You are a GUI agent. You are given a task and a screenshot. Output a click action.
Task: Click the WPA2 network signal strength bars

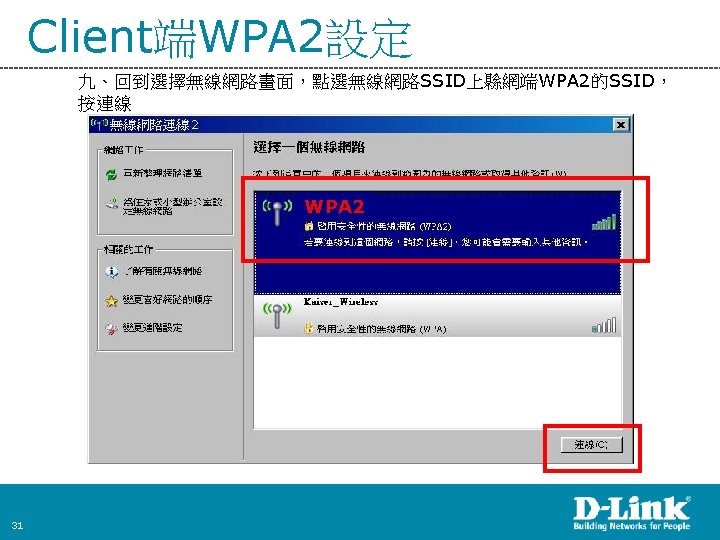pos(604,222)
